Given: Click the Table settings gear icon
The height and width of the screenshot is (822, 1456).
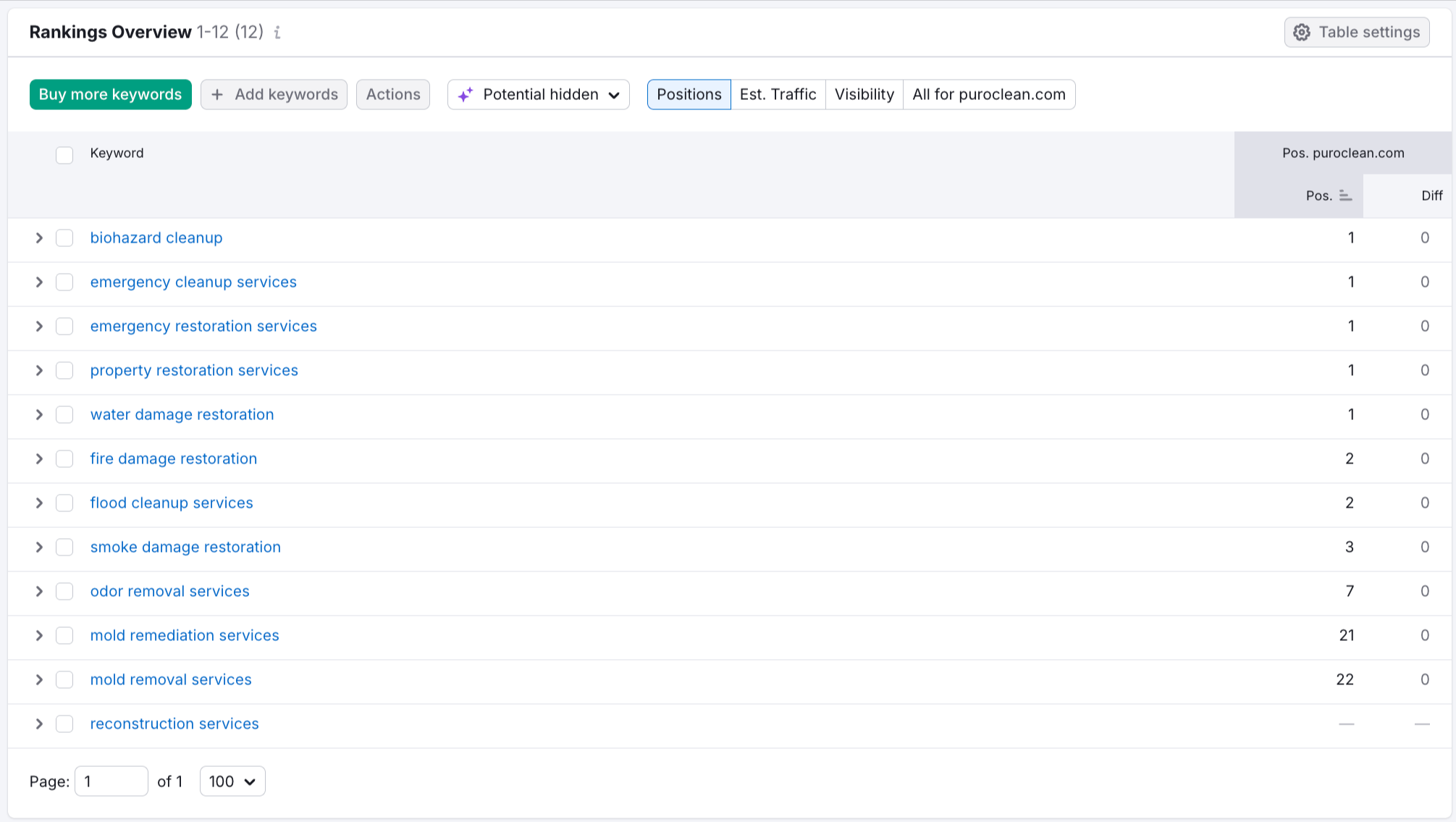Looking at the screenshot, I should point(1302,33).
